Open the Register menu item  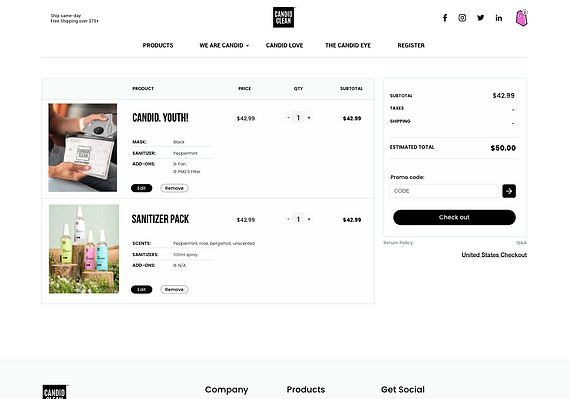(411, 45)
